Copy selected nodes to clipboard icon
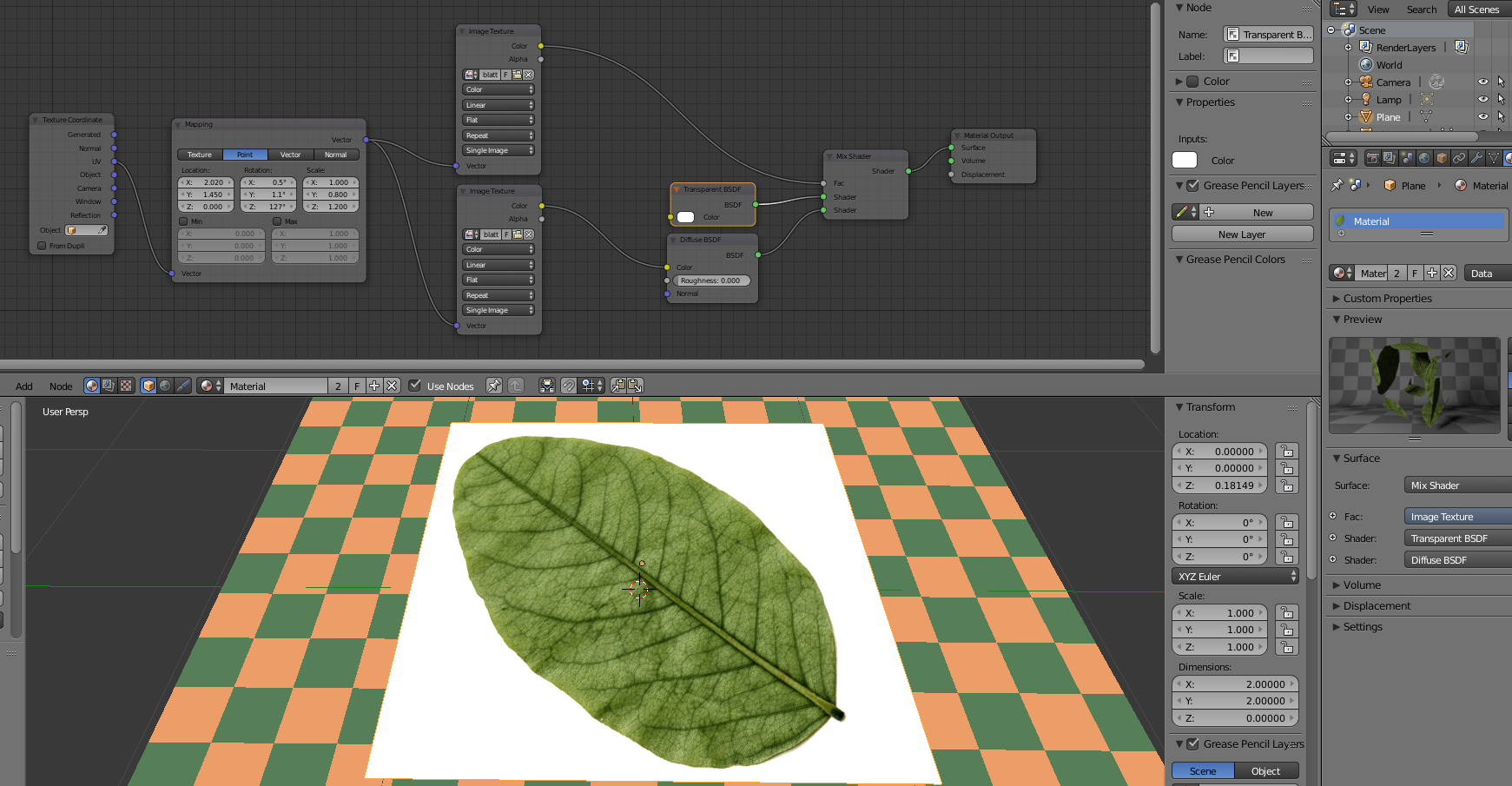This screenshot has height=786, width=1512. [618, 386]
